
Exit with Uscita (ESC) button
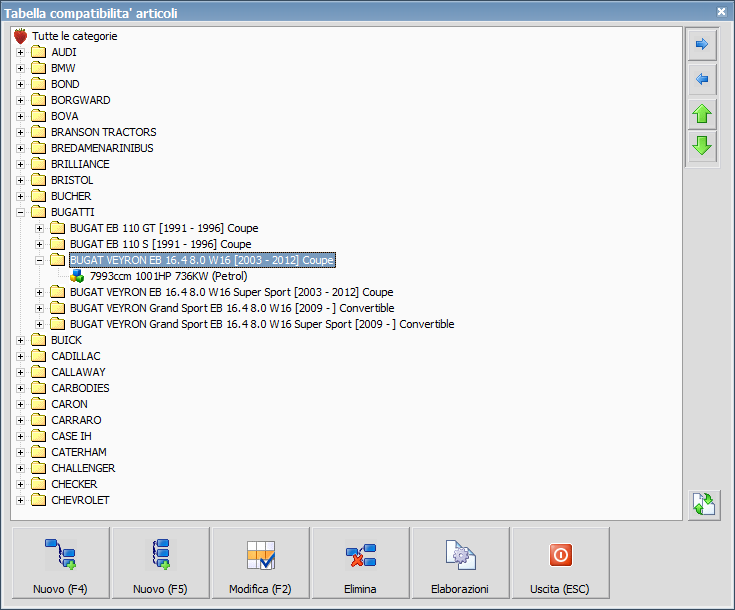(560, 563)
